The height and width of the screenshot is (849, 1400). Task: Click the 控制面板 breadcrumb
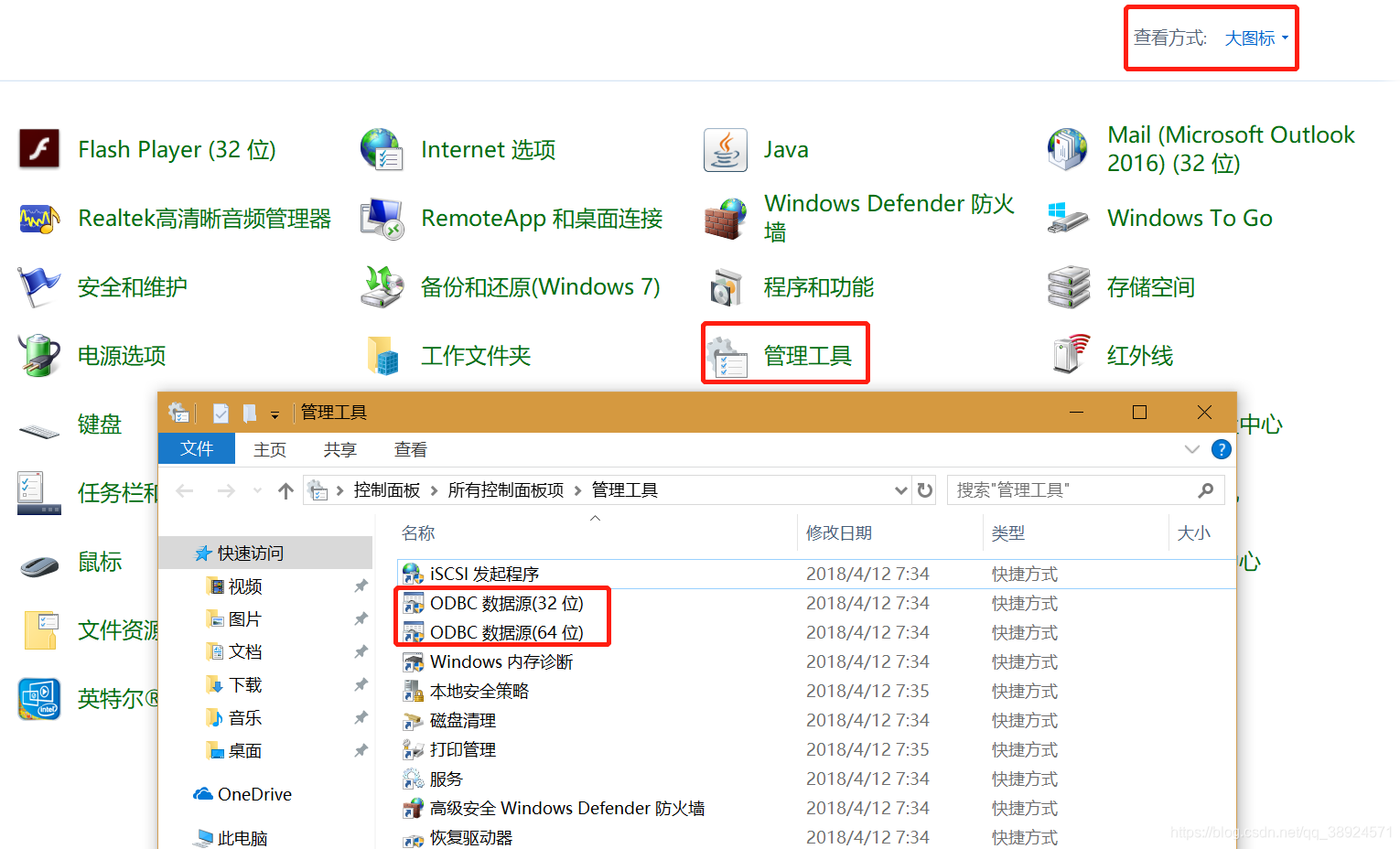387,490
